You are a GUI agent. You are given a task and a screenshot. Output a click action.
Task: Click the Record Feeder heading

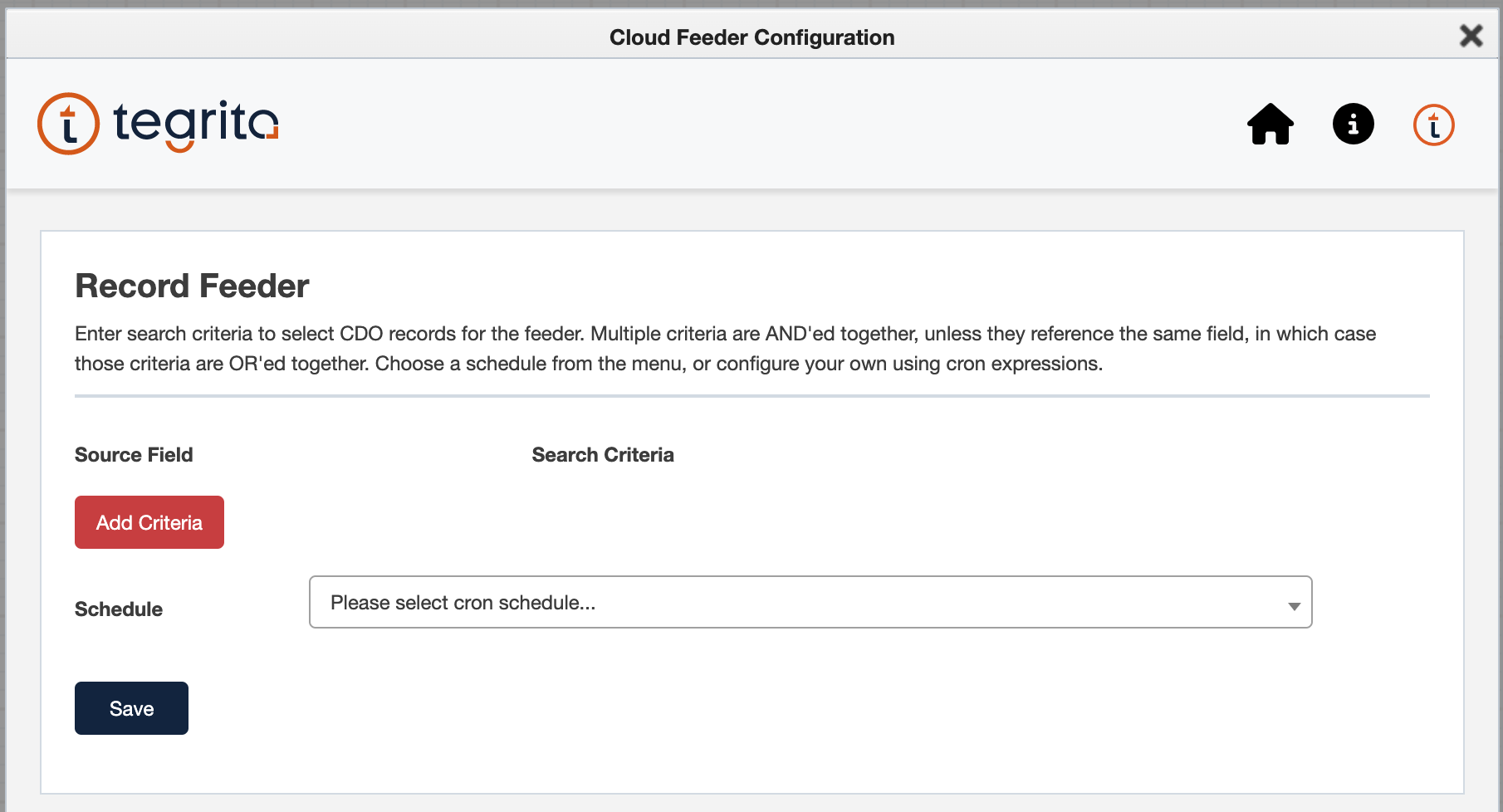192,286
